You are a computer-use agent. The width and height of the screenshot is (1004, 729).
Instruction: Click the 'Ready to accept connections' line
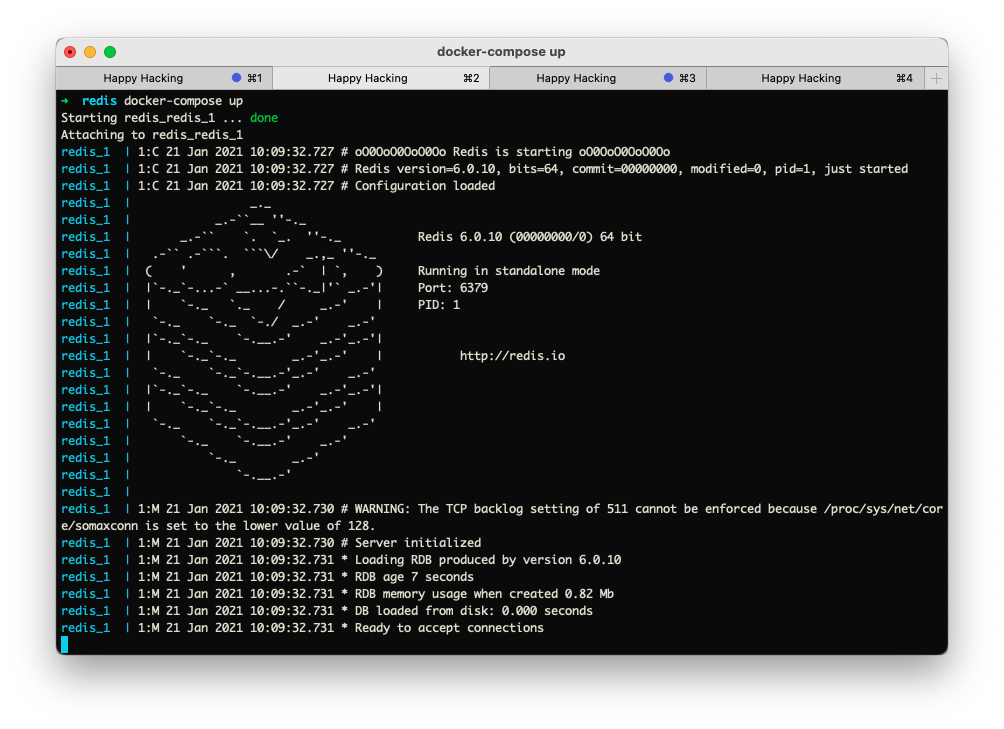302,628
